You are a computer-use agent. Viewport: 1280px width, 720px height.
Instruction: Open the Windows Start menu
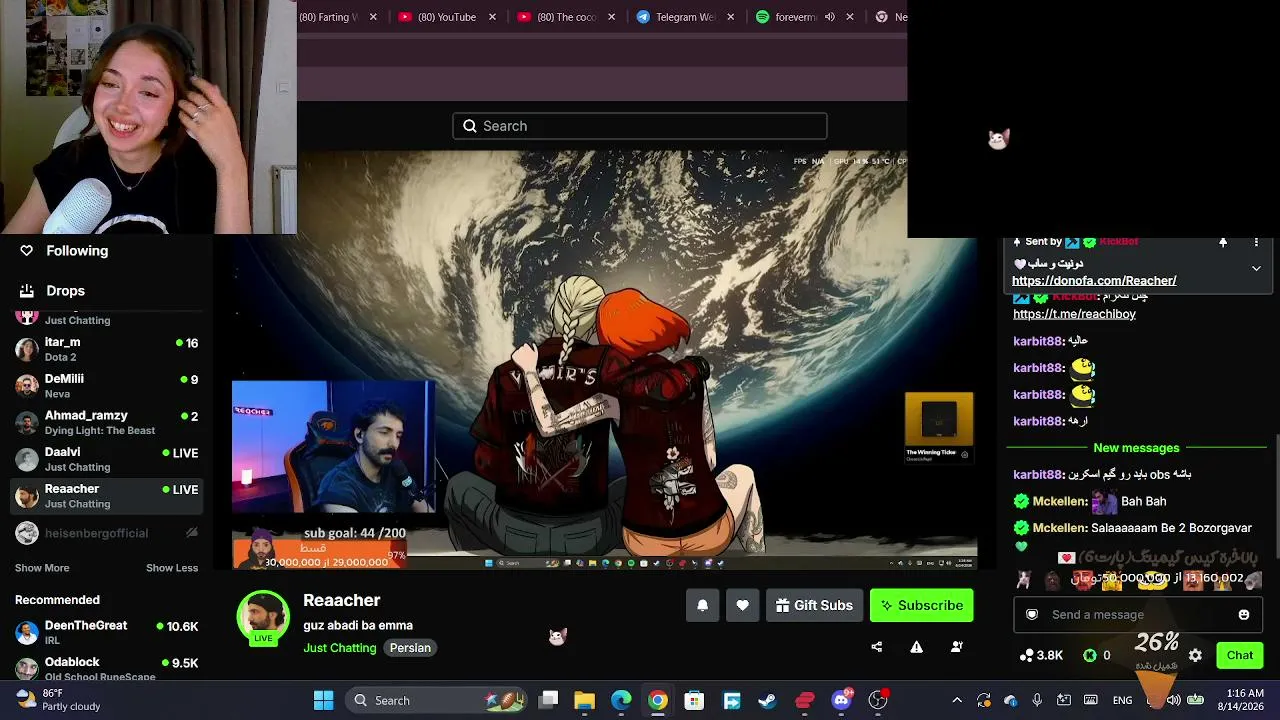click(x=323, y=700)
